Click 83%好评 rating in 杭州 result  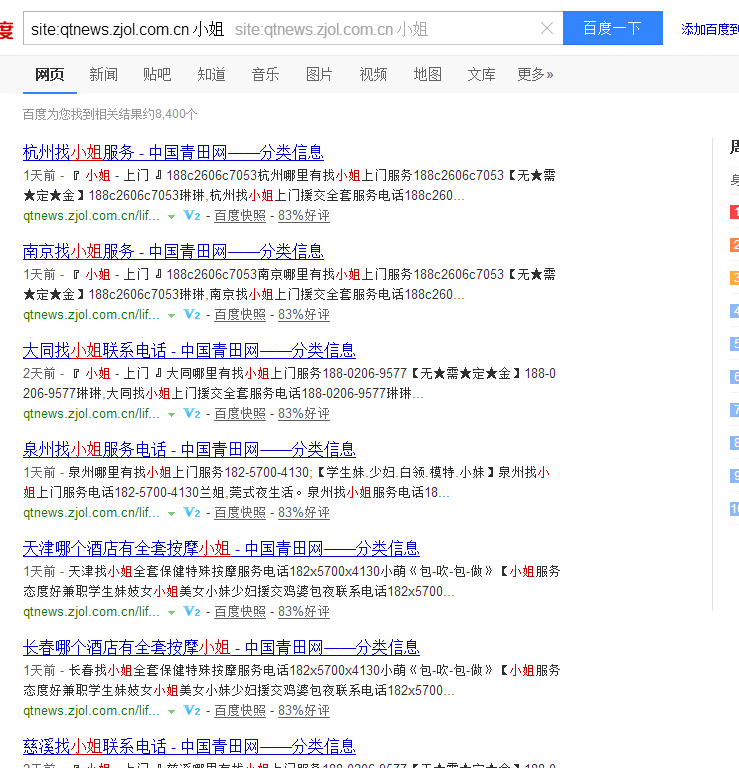(304, 216)
